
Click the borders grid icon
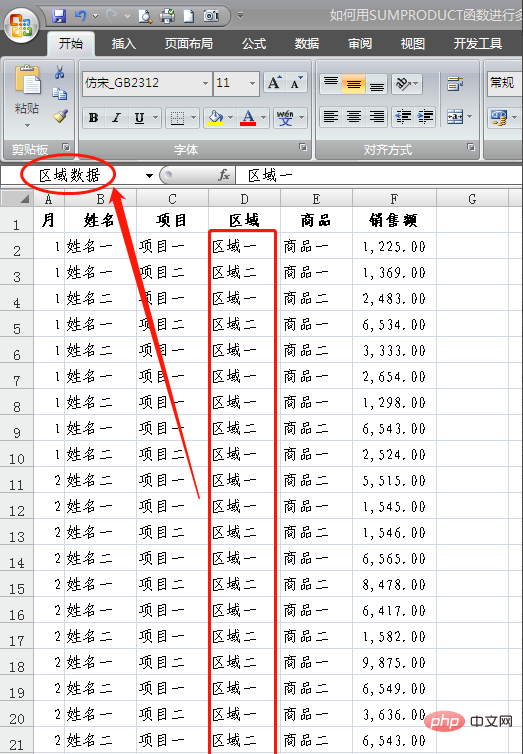click(x=177, y=117)
